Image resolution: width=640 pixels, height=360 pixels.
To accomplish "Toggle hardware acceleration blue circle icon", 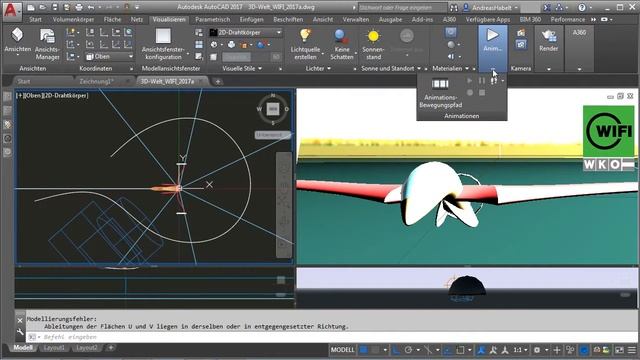I will [x=584, y=350].
